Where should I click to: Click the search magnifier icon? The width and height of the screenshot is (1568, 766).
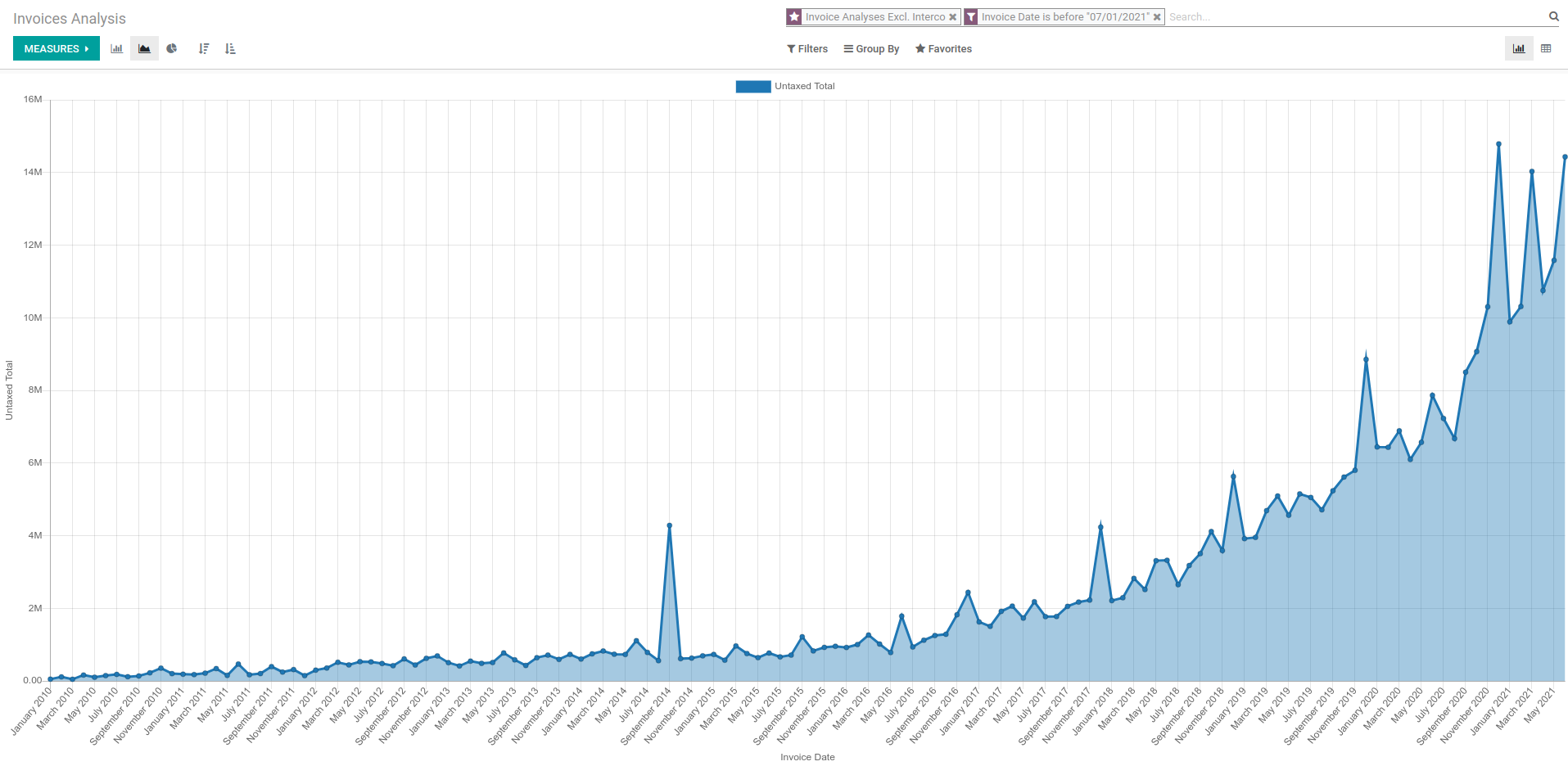point(1553,16)
